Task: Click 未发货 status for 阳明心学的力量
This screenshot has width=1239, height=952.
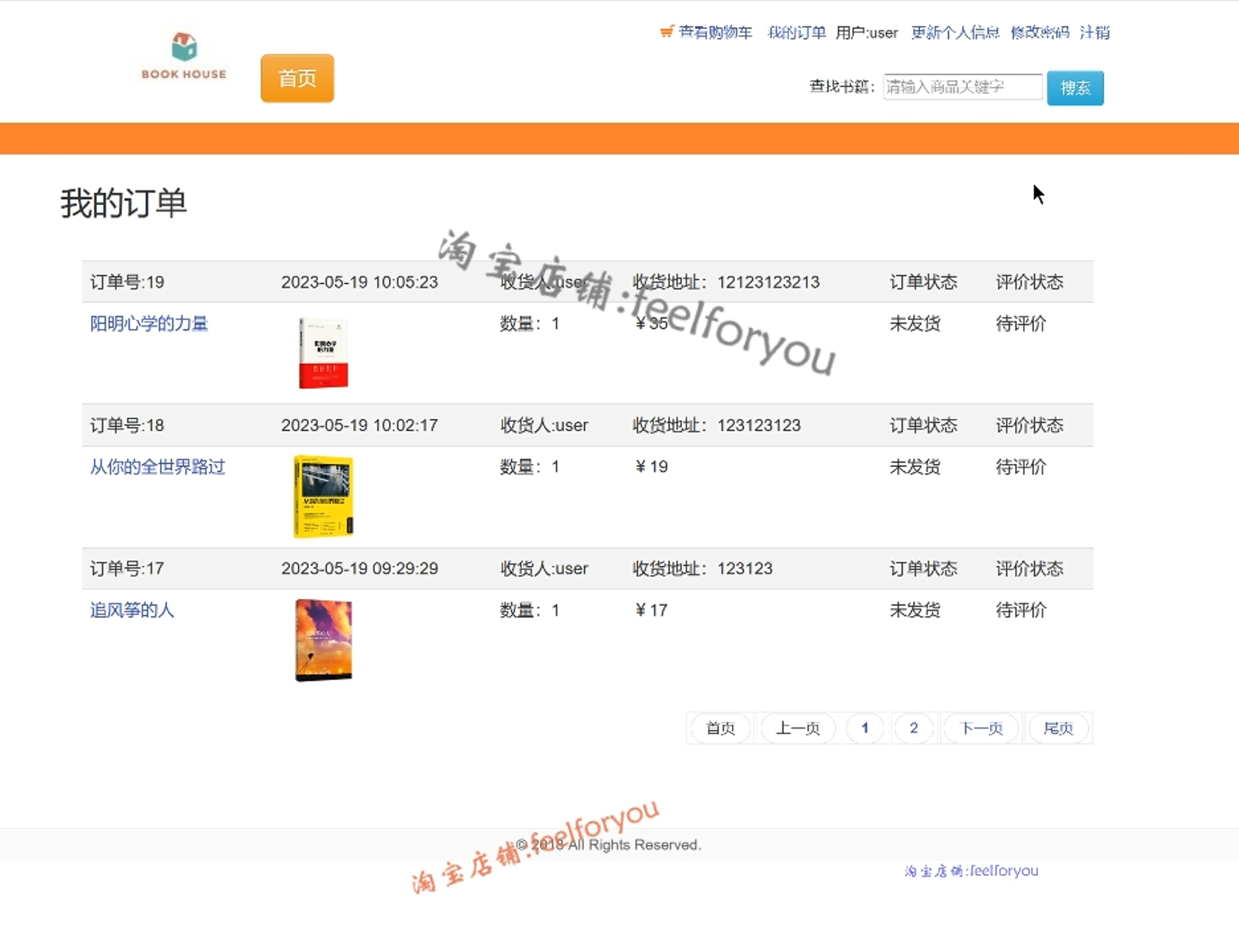Action: tap(915, 324)
